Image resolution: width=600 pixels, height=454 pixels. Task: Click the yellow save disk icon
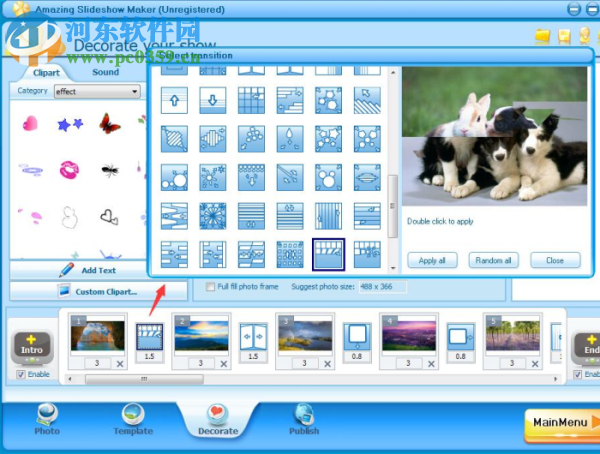(x=564, y=36)
